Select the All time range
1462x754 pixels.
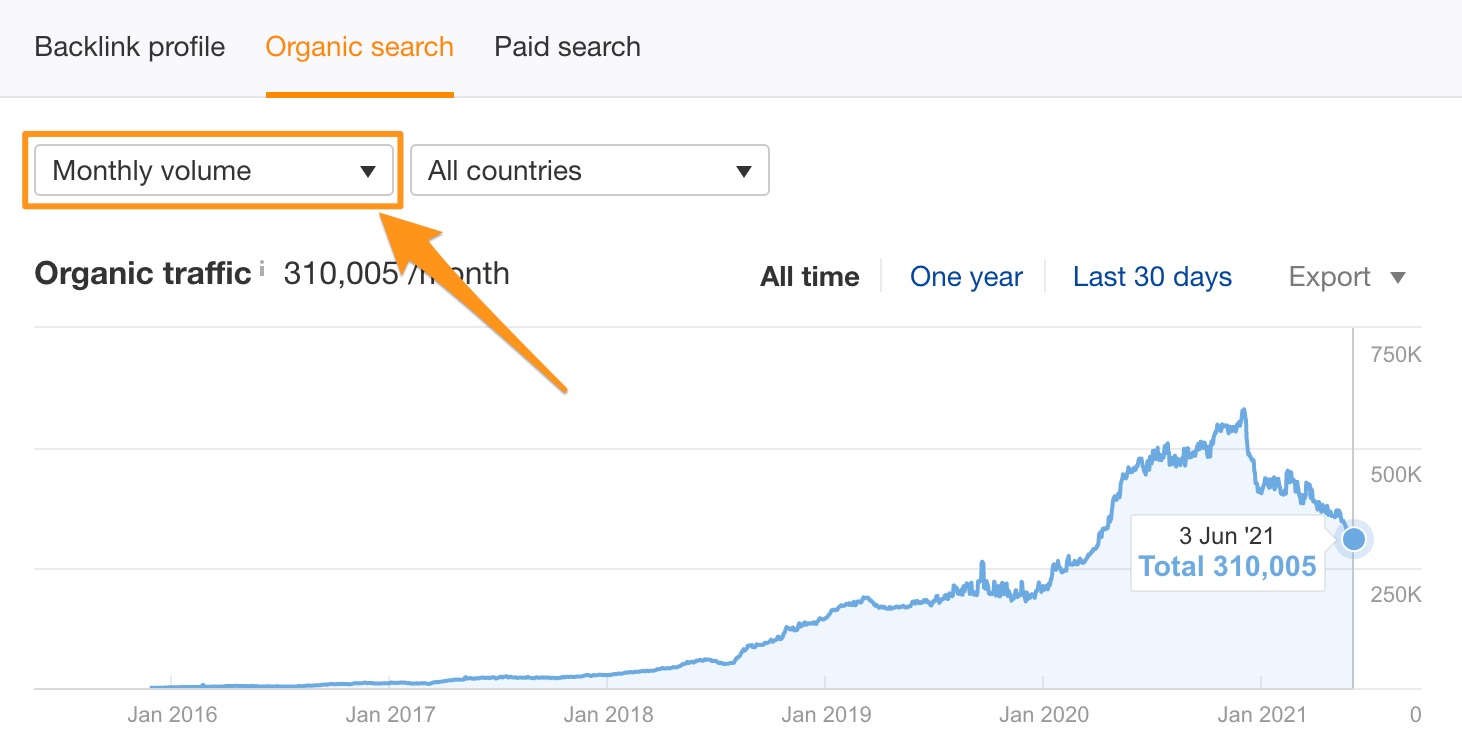(x=809, y=277)
